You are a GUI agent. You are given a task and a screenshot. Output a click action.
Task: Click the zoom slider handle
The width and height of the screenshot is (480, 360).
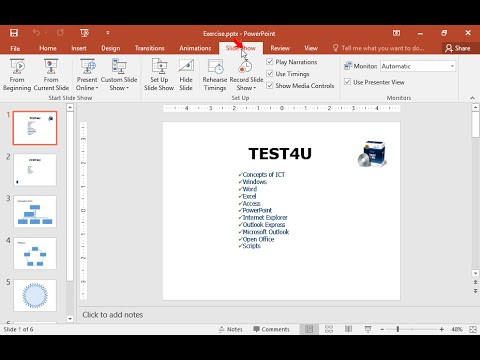pos(398,329)
